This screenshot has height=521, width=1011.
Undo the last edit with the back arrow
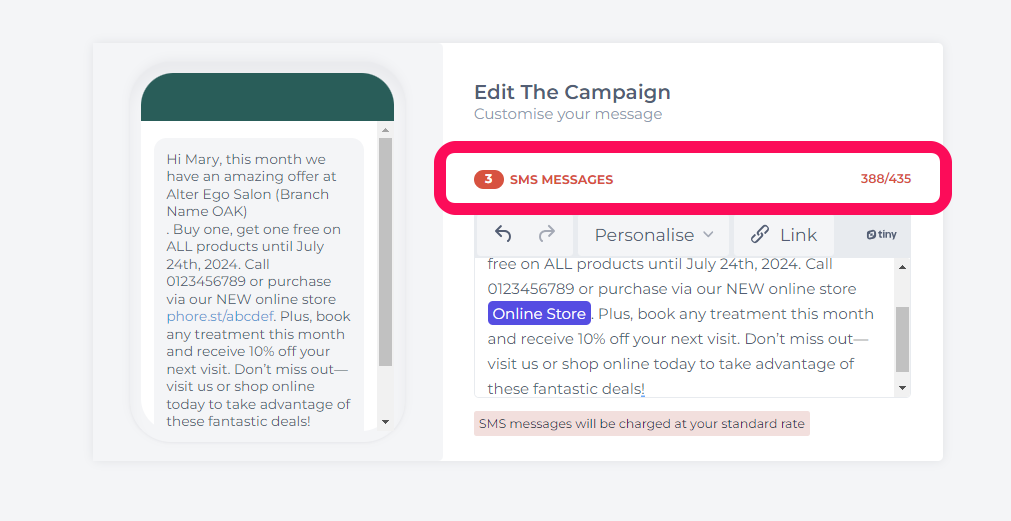tap(503, 234)
